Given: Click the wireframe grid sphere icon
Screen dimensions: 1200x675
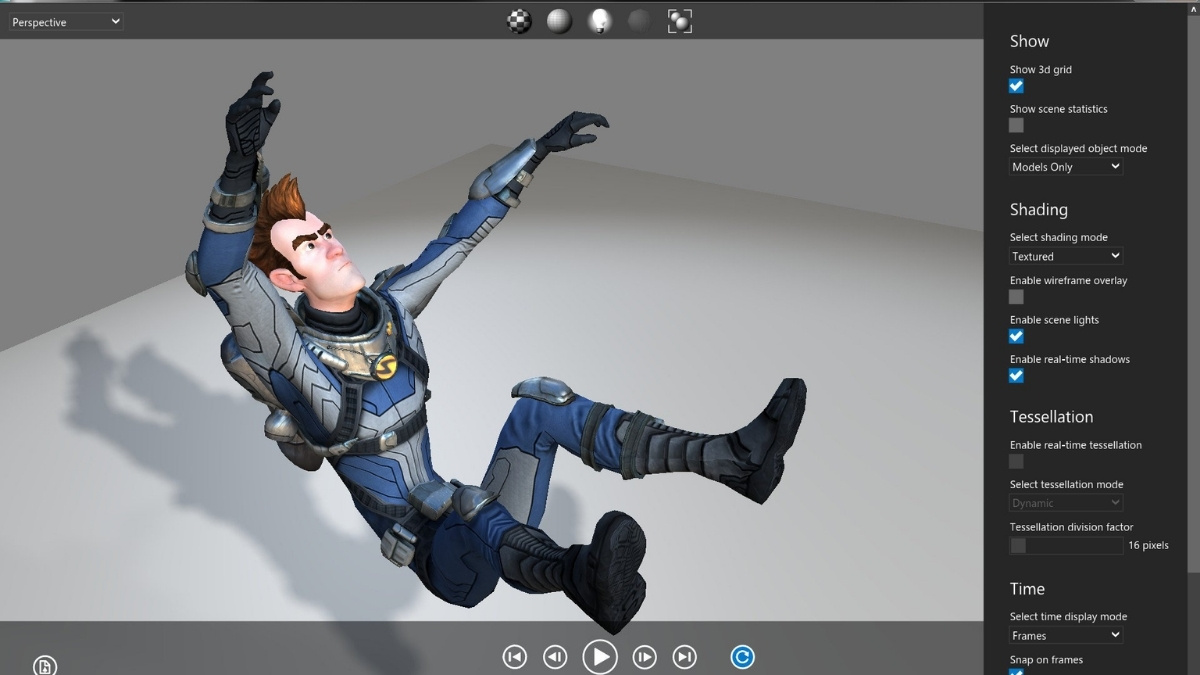Looking at the screenshot, I should click(559, 21).
